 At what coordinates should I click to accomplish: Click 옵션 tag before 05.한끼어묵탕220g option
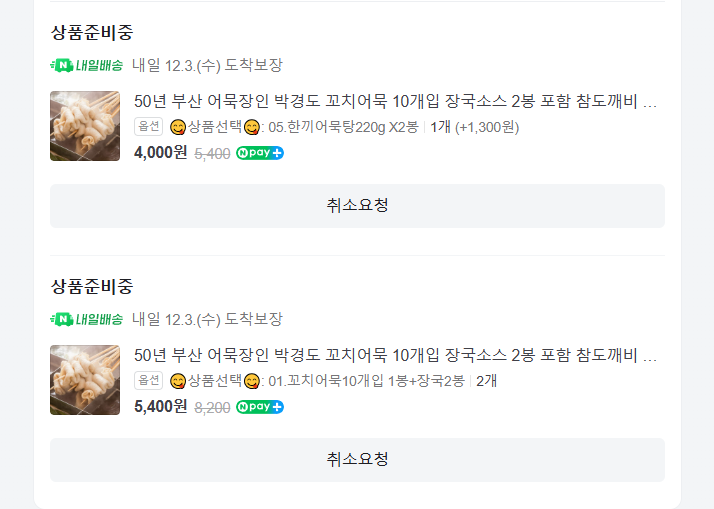coord(148,127)
